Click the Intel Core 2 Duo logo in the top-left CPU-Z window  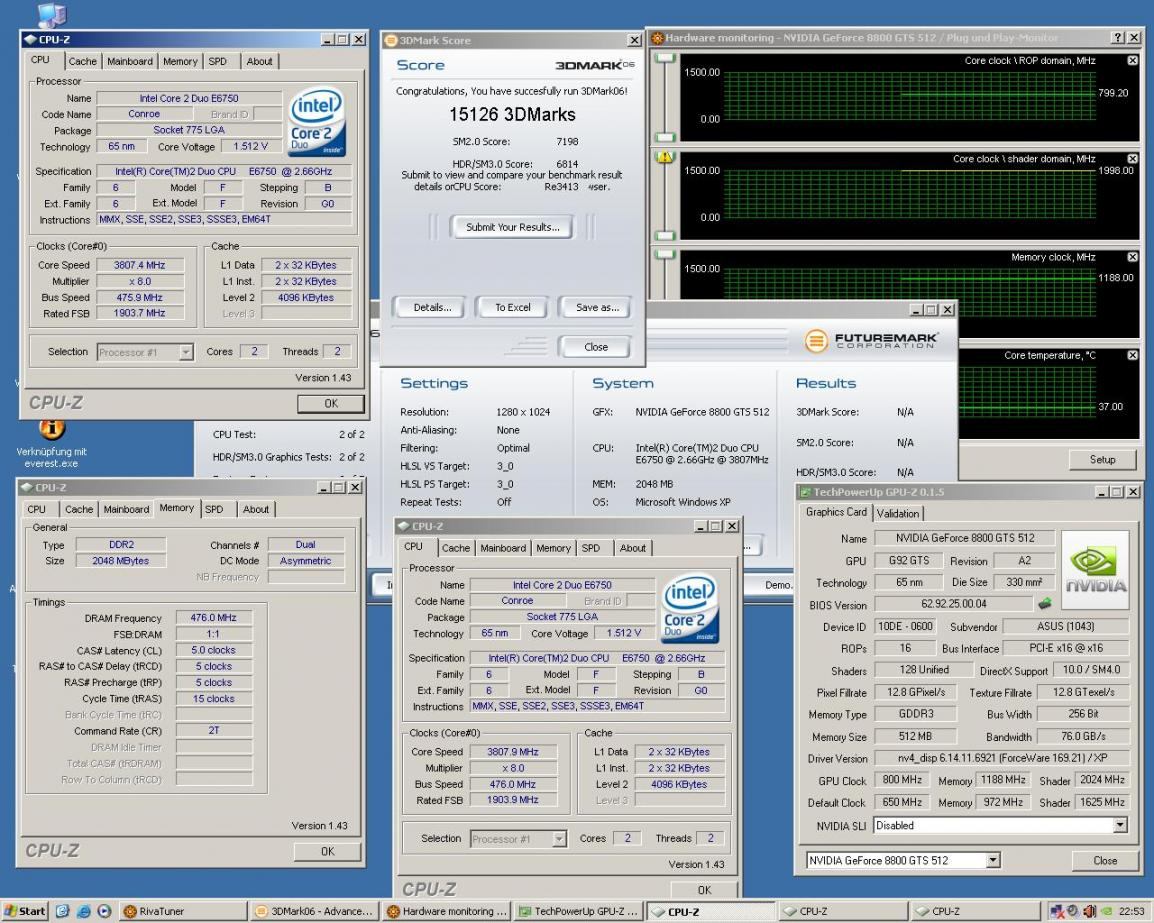pyautogui.click(x=316, y=121)
